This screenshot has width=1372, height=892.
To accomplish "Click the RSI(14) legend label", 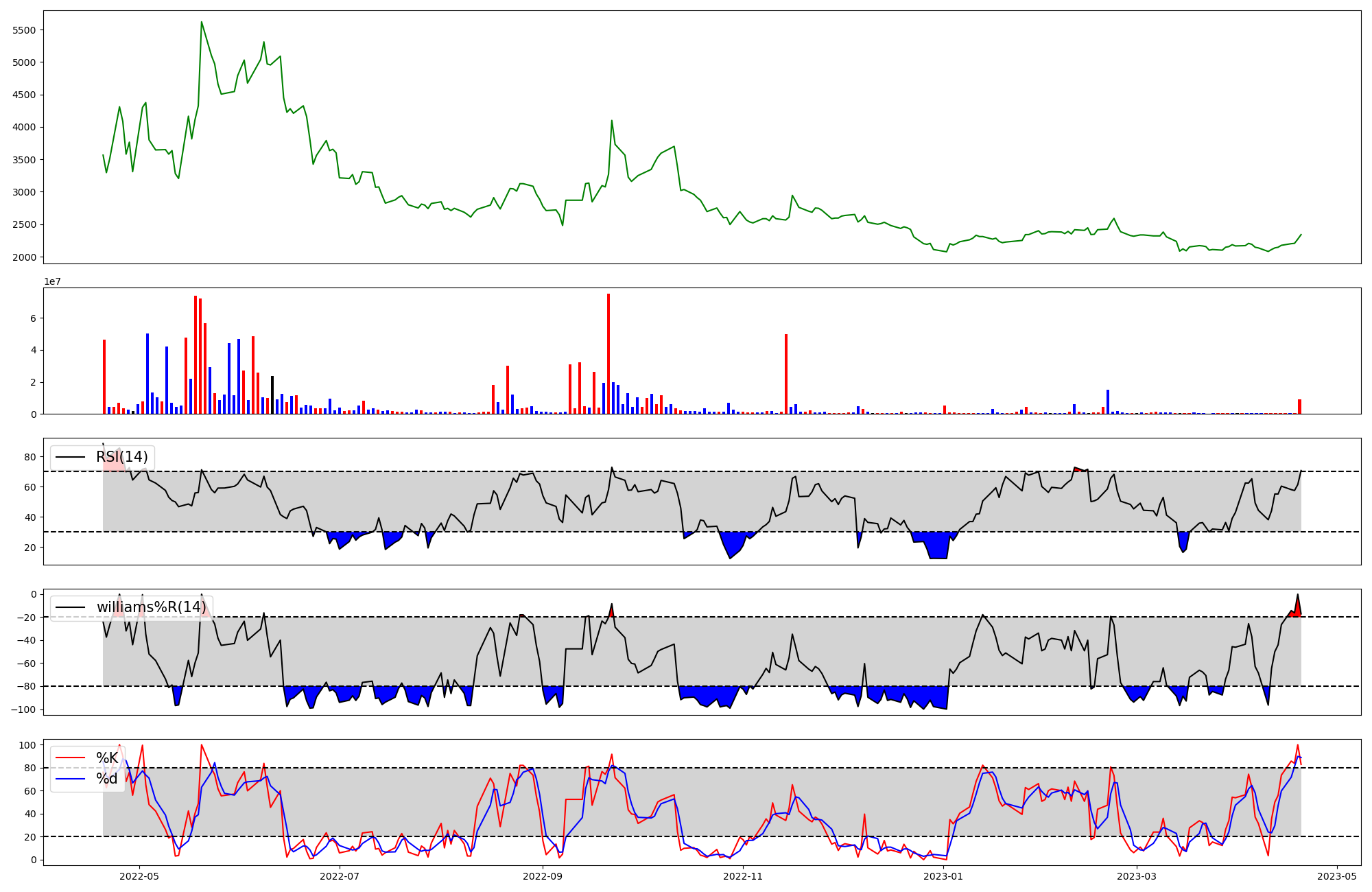I will (121, 457).
